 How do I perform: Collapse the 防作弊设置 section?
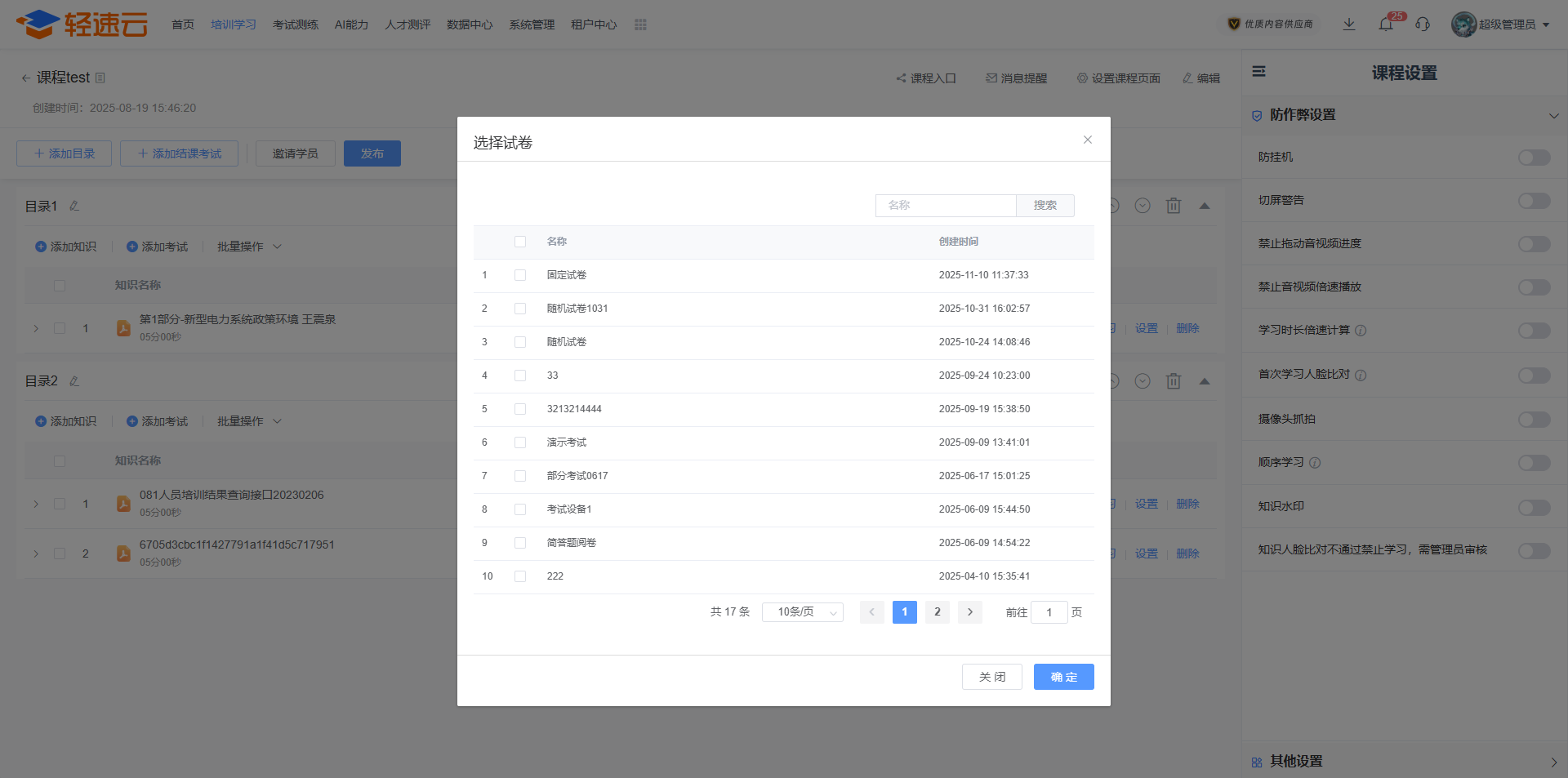pos(1553,116)
